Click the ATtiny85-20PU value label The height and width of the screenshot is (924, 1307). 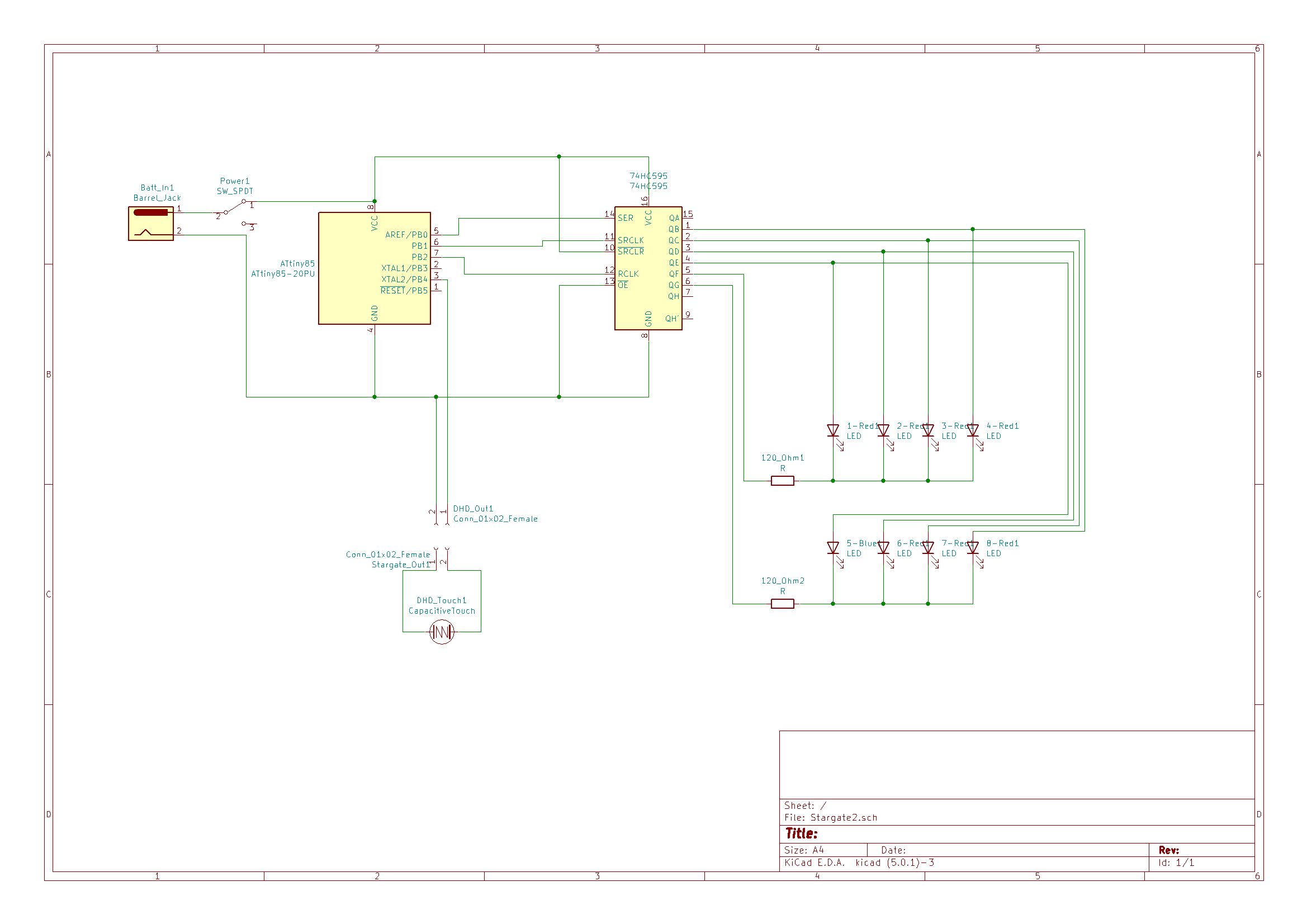(283, 274)
